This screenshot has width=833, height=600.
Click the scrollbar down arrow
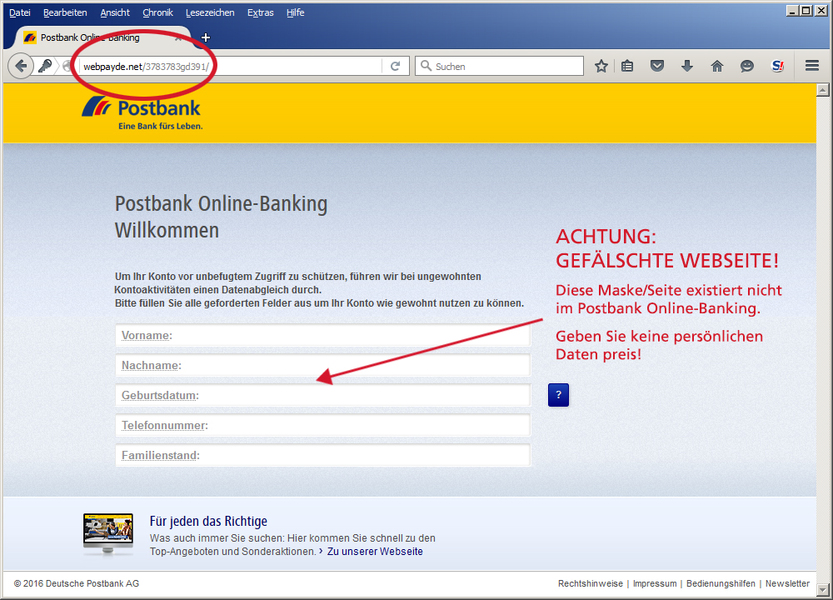coord(822,589)
